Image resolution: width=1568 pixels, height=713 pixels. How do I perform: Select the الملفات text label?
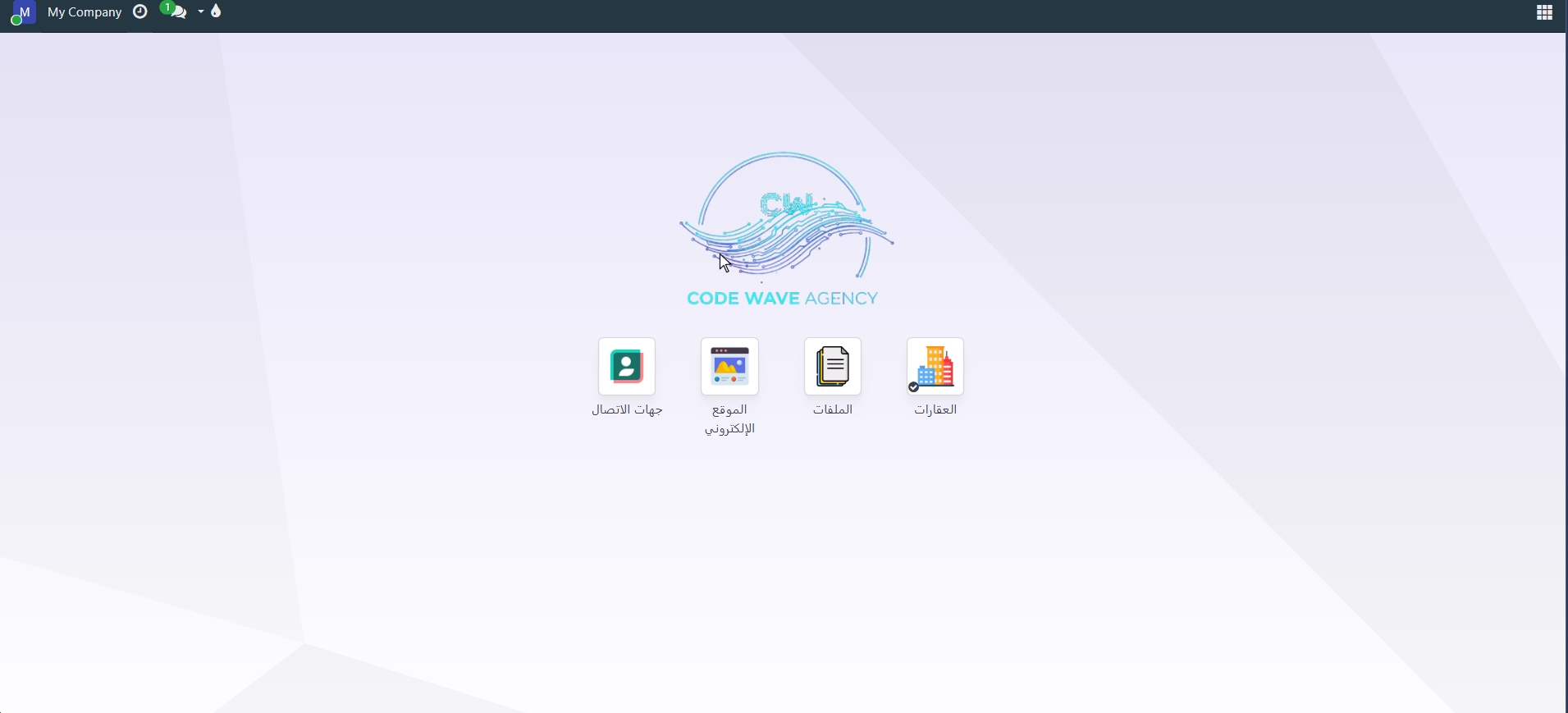click(833, 410)
